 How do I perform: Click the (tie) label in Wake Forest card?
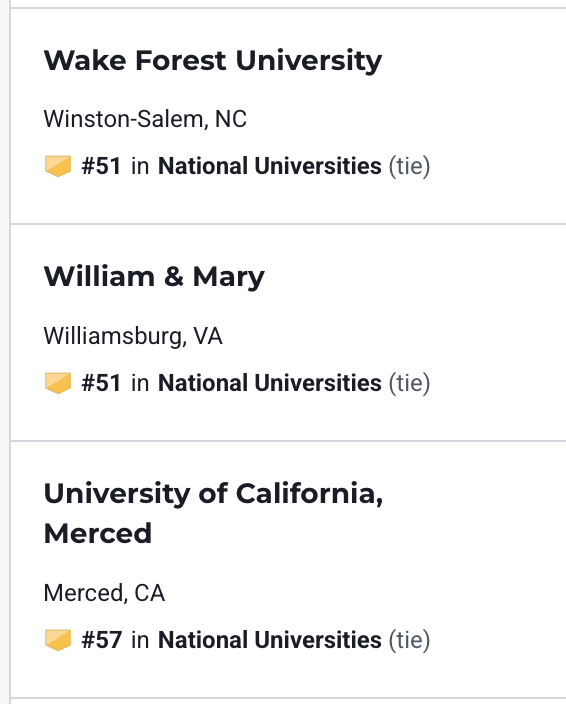point(409,166)
